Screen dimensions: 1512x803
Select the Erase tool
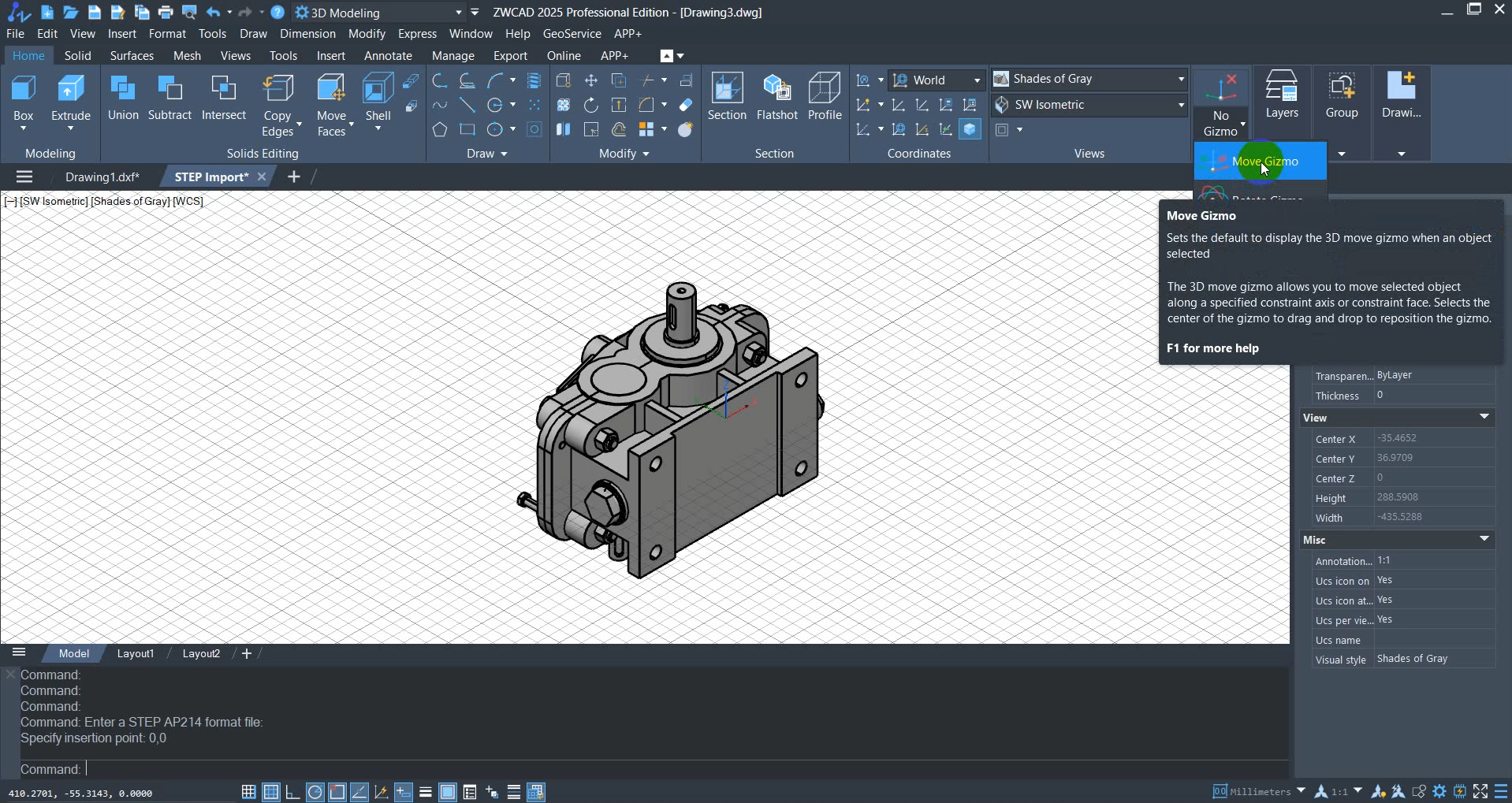coord(685,105)
